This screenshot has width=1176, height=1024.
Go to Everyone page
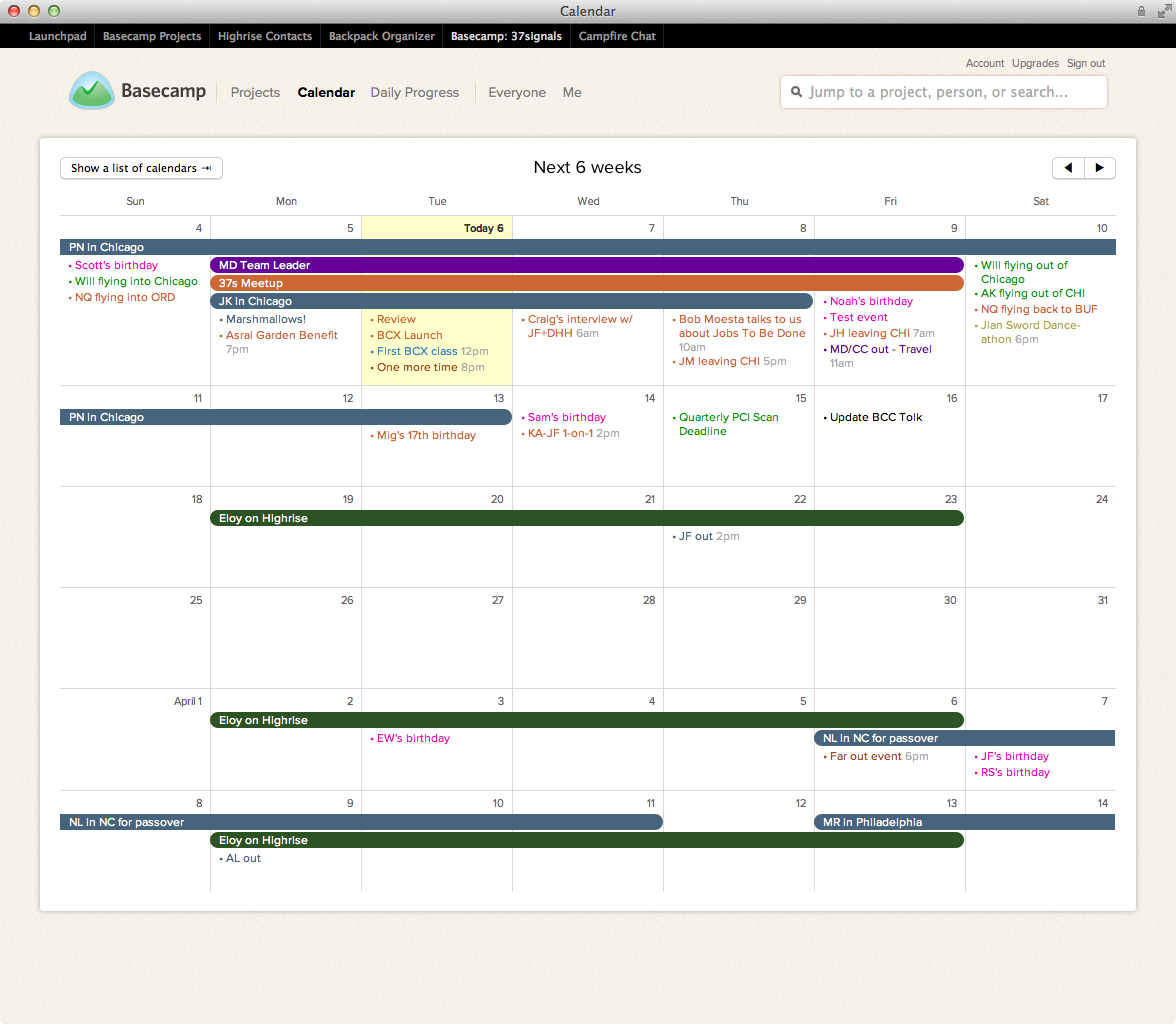(x=517, y=92)
